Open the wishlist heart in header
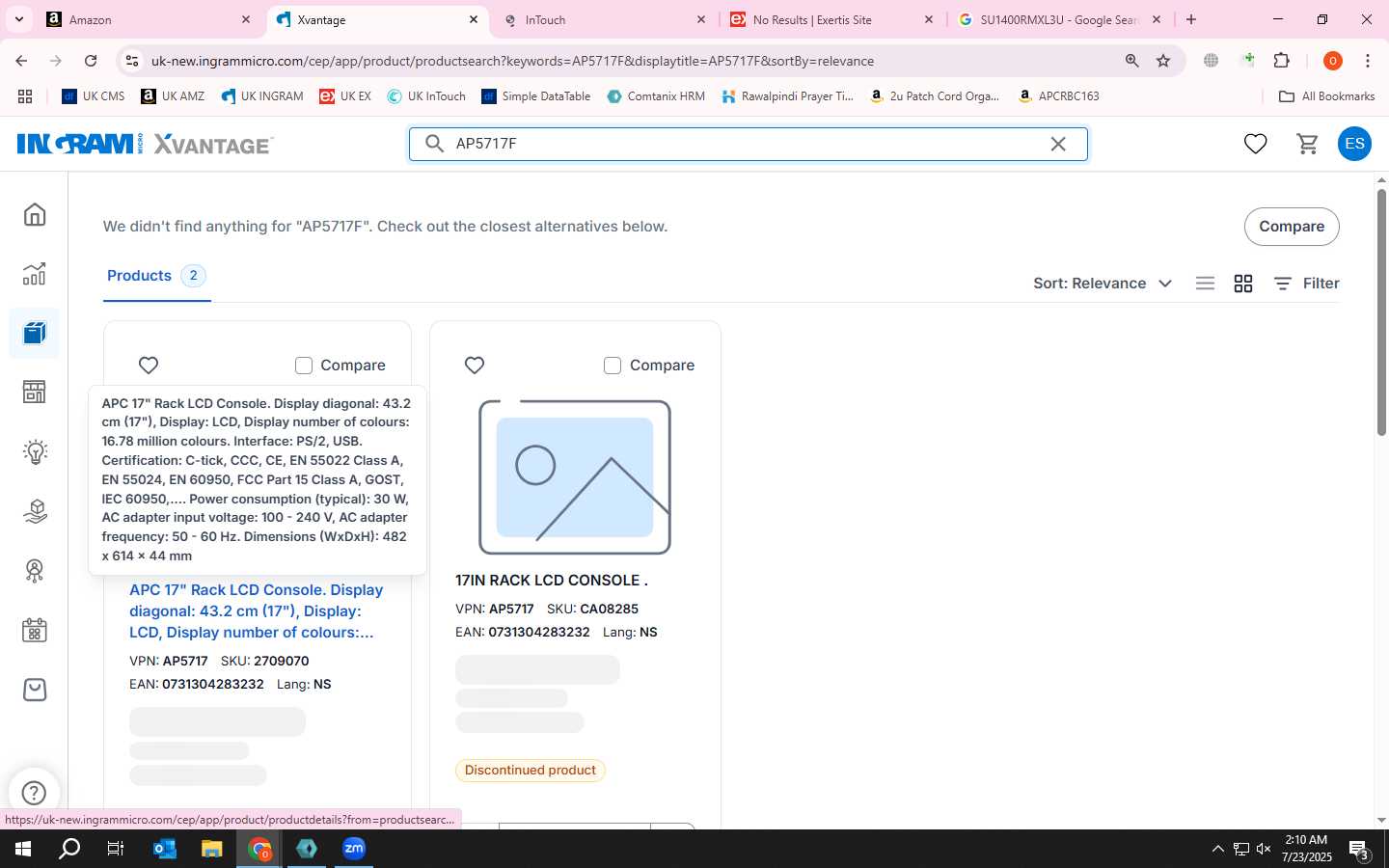The width and height of the screenshot is (1389, 868). 1255,144
